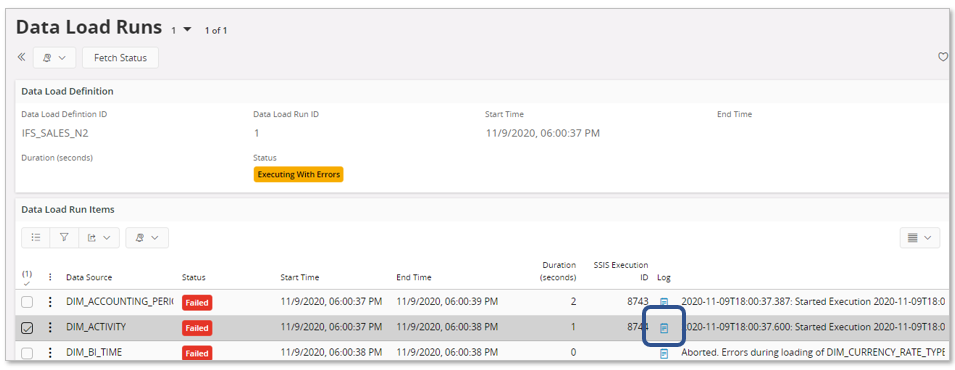The width and height of the screenshot is (955, 370).
Task: Open the export dropdown in run items toolbar
Action: point(99,238)
